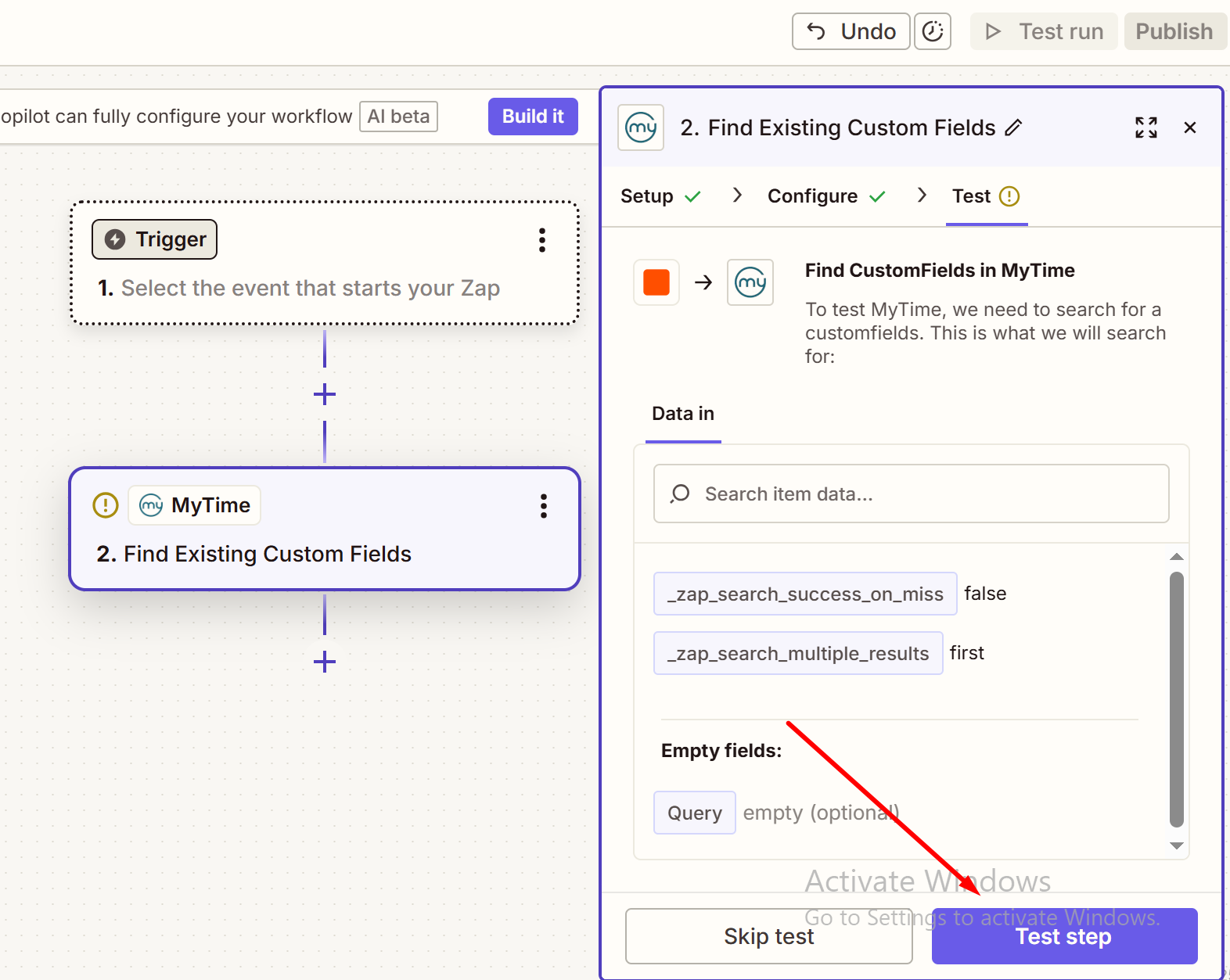Viewport: 1230px width, 980px height.
Task: Switch to the Configure tab
Action: 826,196
